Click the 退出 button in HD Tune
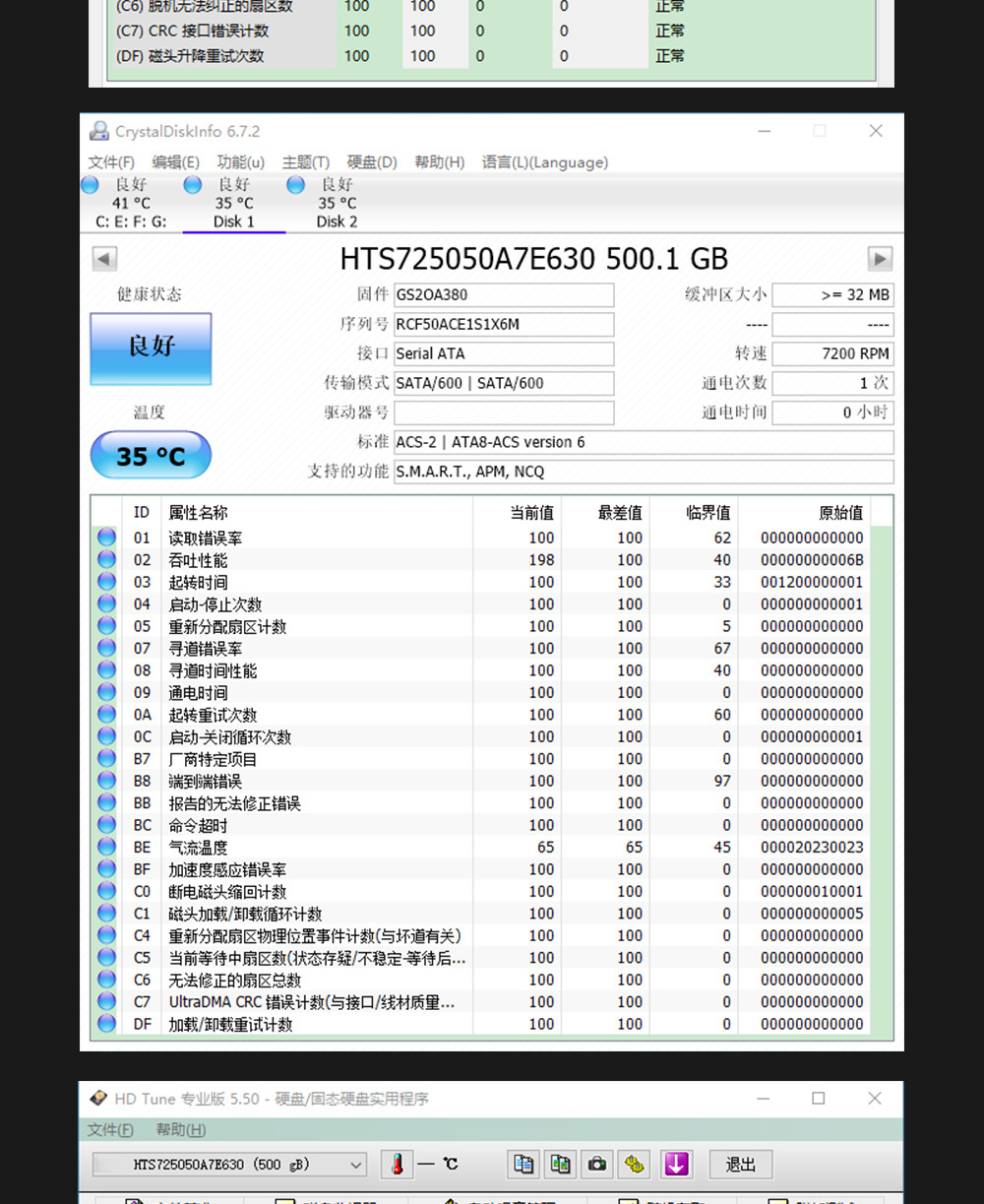The image size is (984, 1204). [741, 1165]
